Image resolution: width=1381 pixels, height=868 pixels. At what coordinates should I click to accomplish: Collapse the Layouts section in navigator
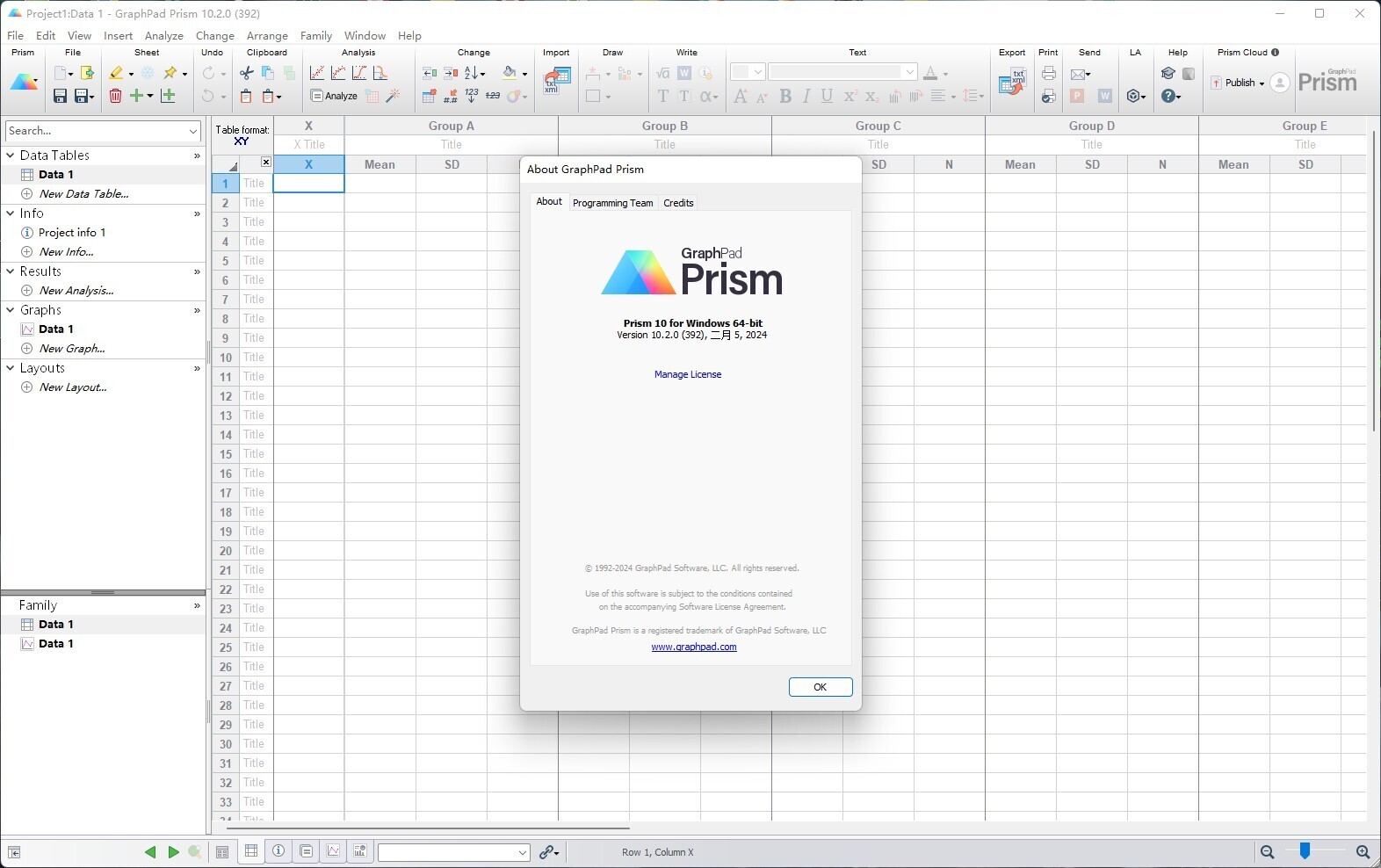coord(11,368)
